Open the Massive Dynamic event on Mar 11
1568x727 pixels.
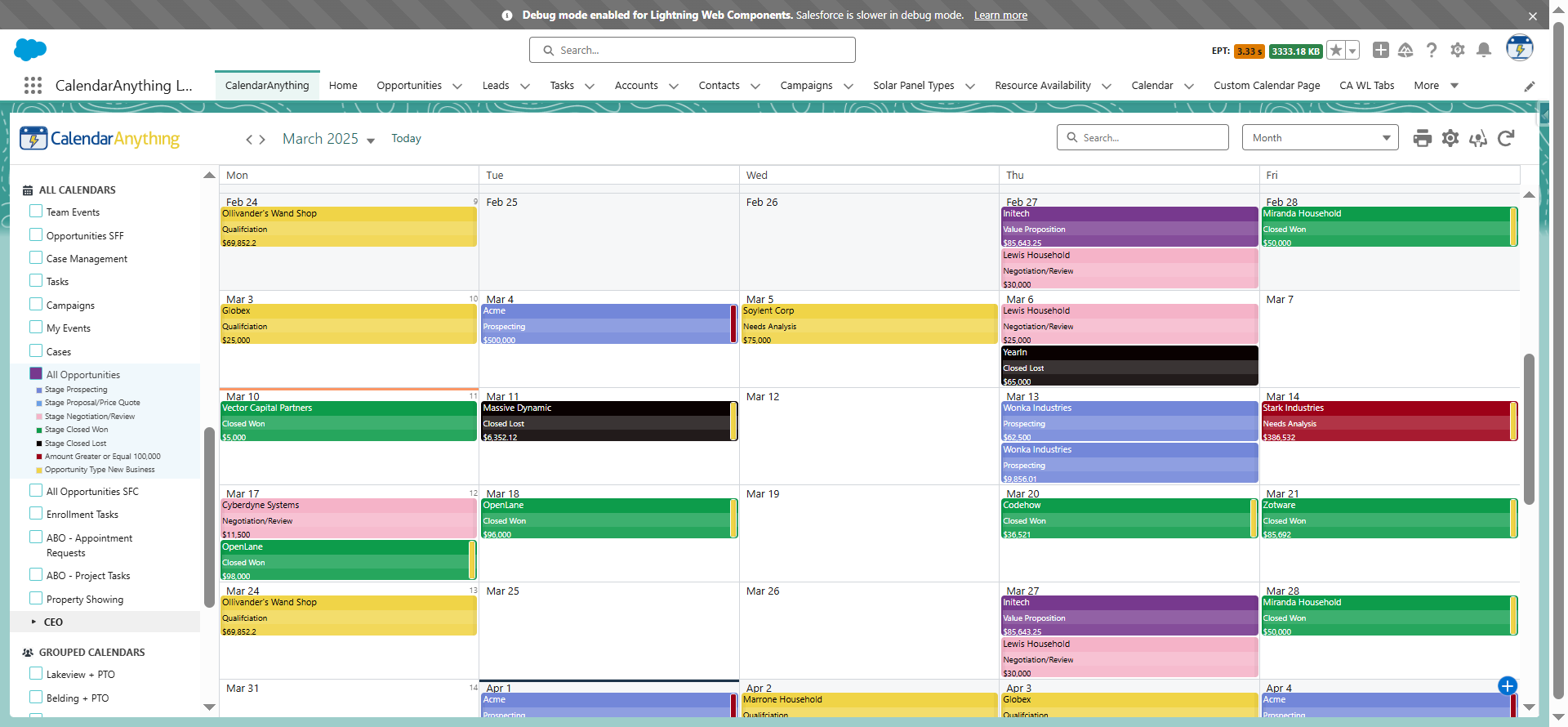tap(609, 421)
